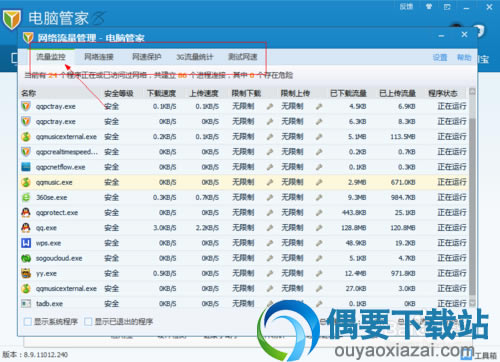Edit upload limit wrench for sogoucloud.exe
Screen dimensions: 500x362
(319, 258)
